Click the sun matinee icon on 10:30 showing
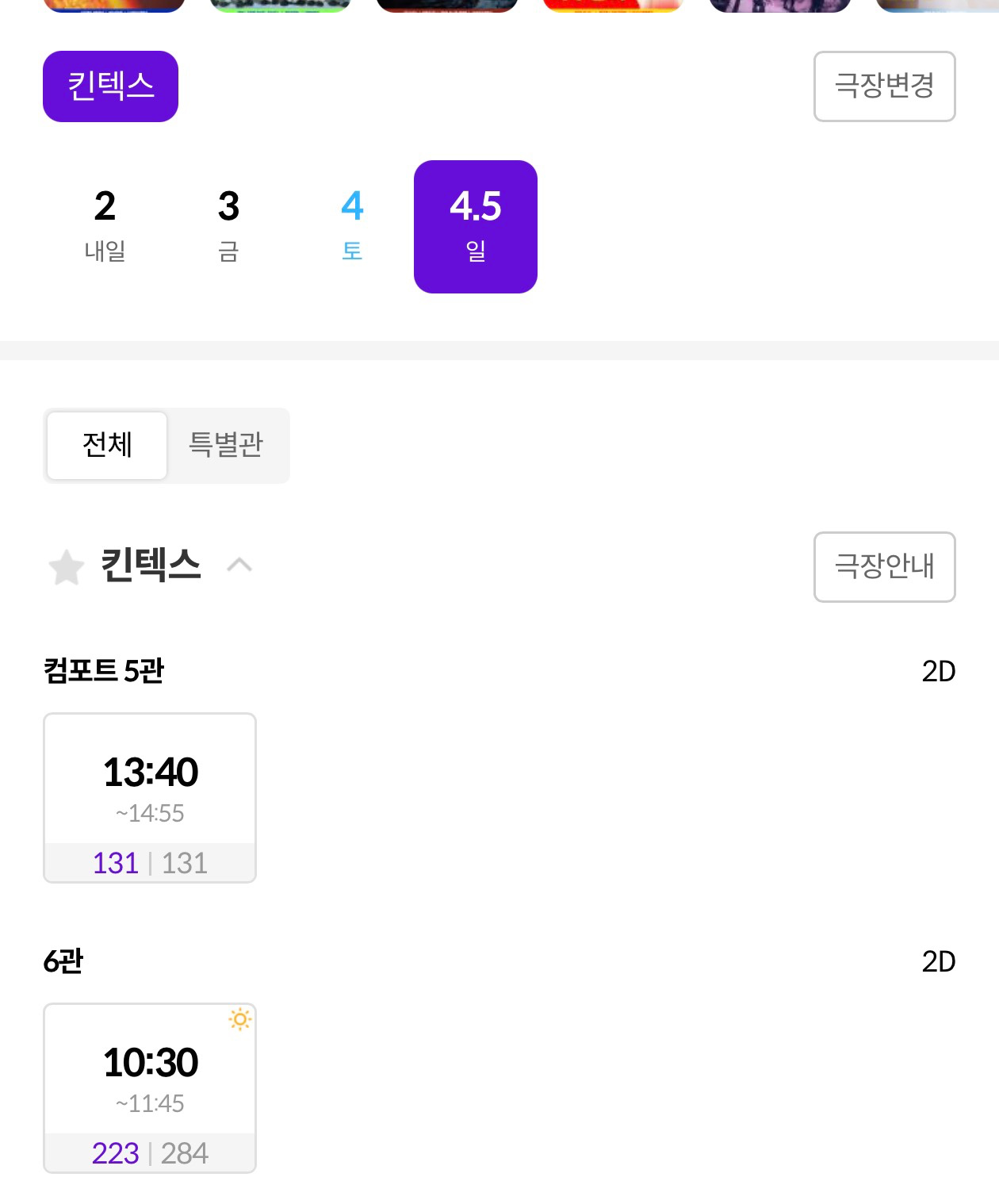Screen dimensions: 999x1204 (x=239, y=1019)
